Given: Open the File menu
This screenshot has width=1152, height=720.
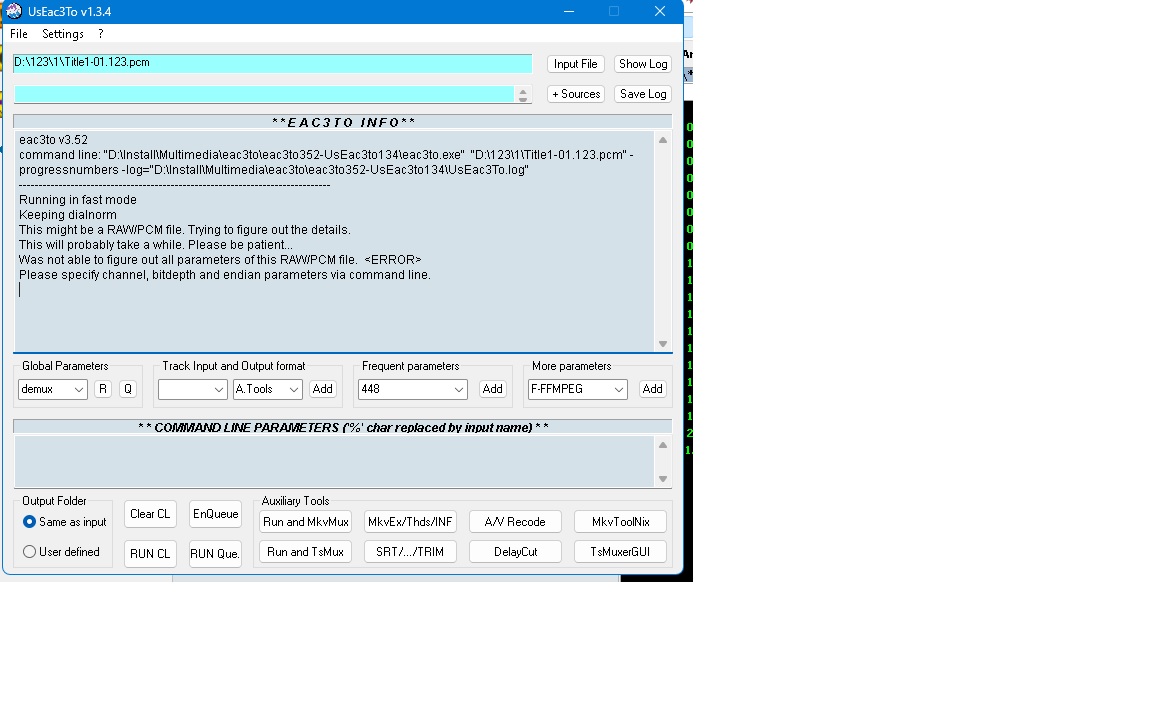Looking at the screenshot, I should (x=19, y=34).
